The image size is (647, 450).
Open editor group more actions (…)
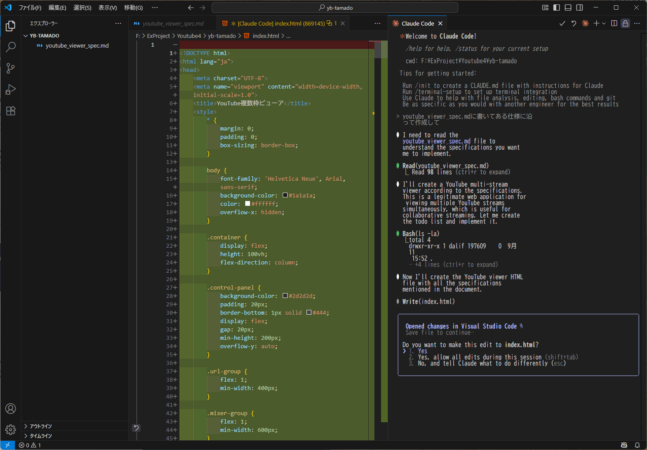[377, 24]
